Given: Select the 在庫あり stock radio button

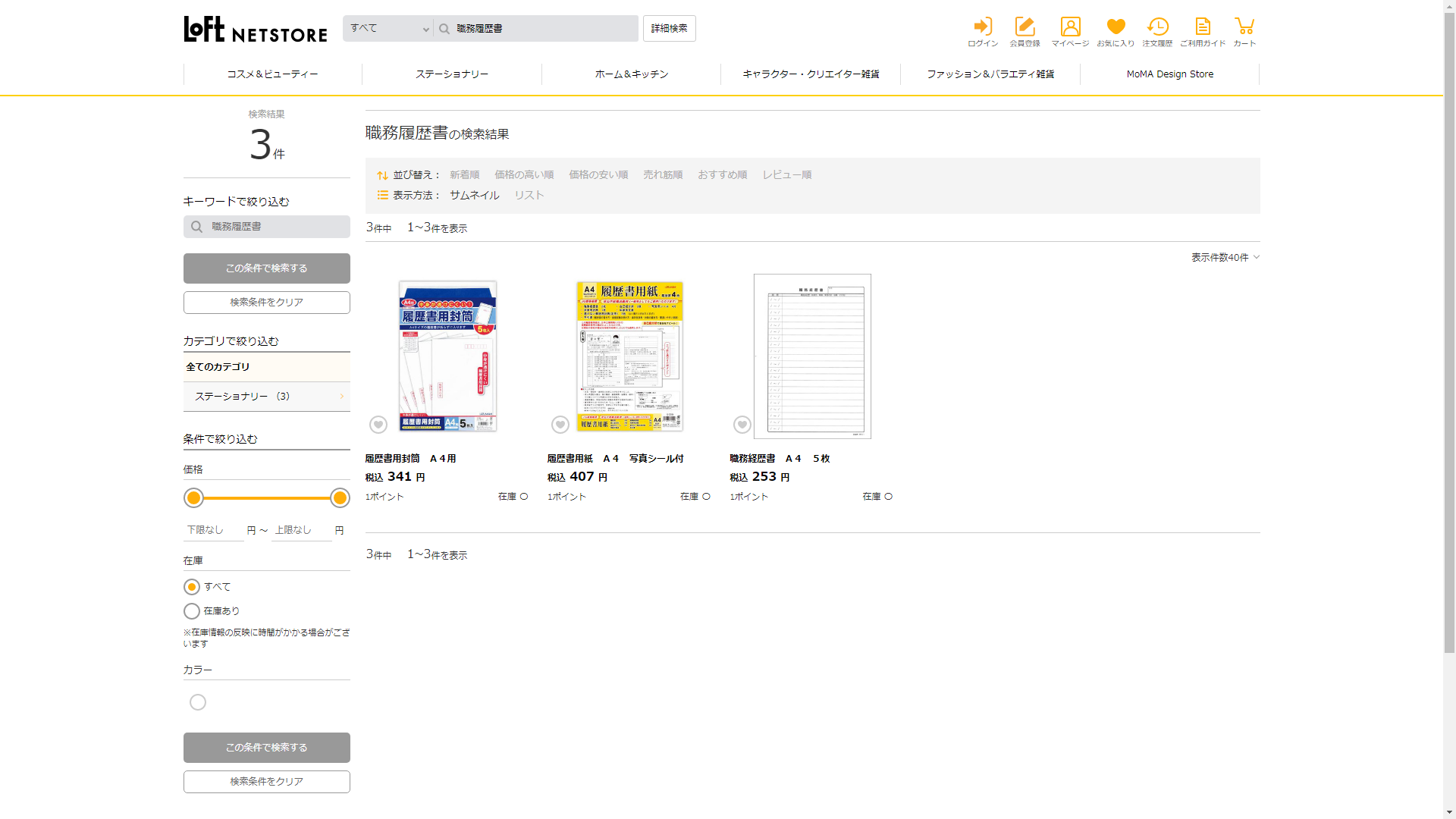Looking at the screenshot, I should coord(192,611).
